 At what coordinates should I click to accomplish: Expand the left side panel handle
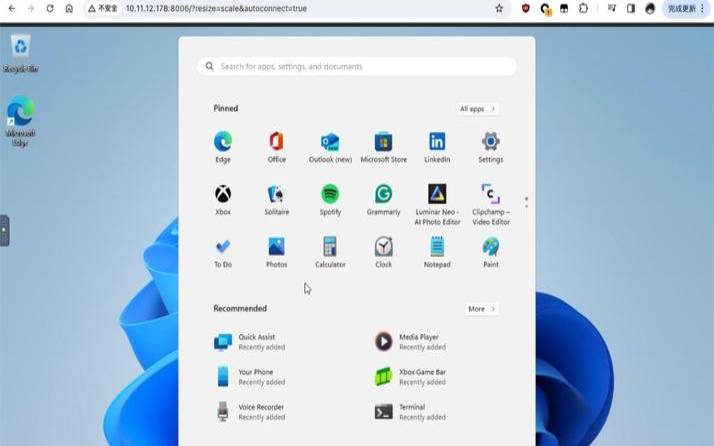(4, 231)
